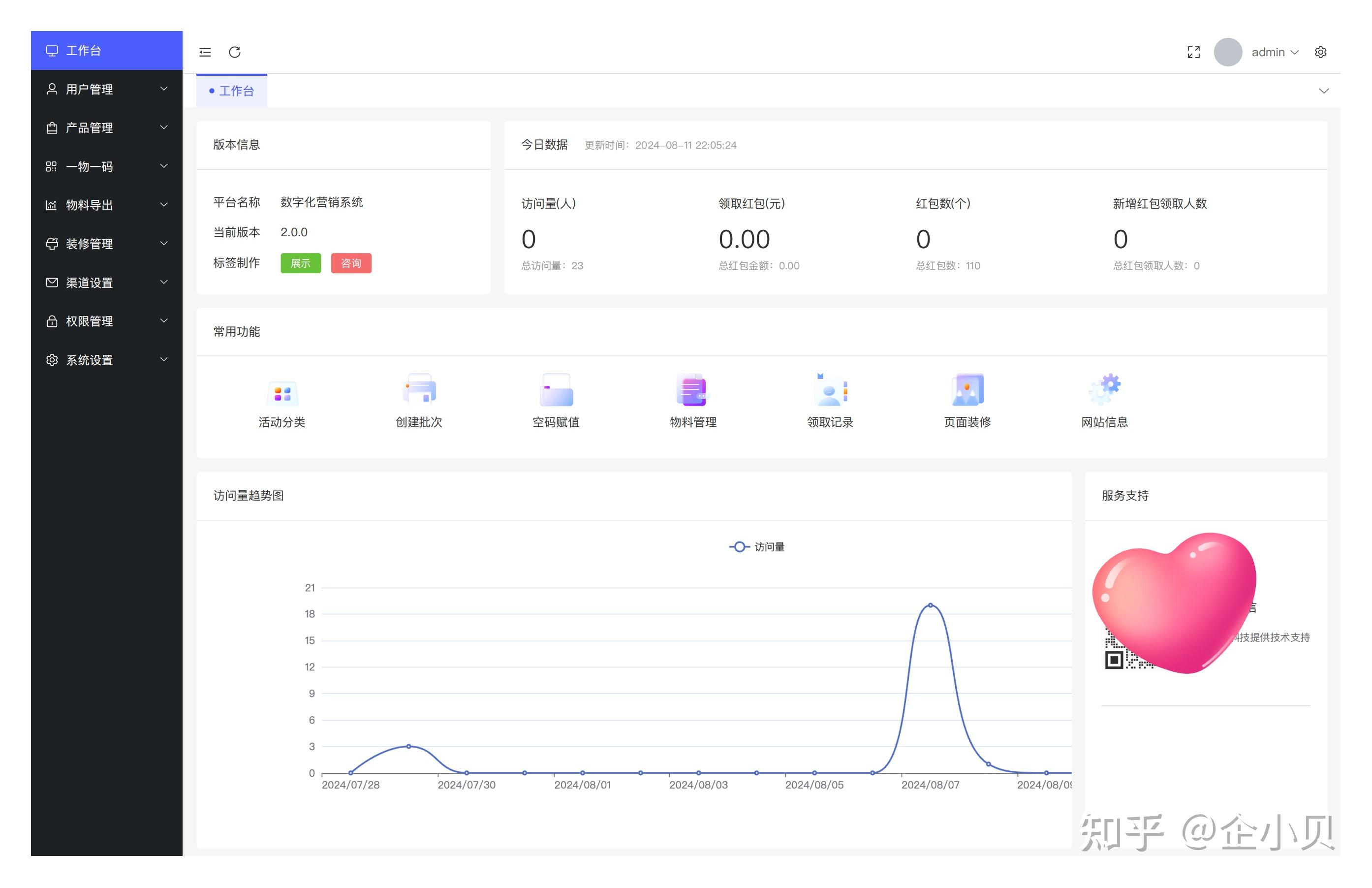The width and height of the screenshot is (1372, 888).
Task: Click the 2024/08/01 axis label
Action: (582, 785)
